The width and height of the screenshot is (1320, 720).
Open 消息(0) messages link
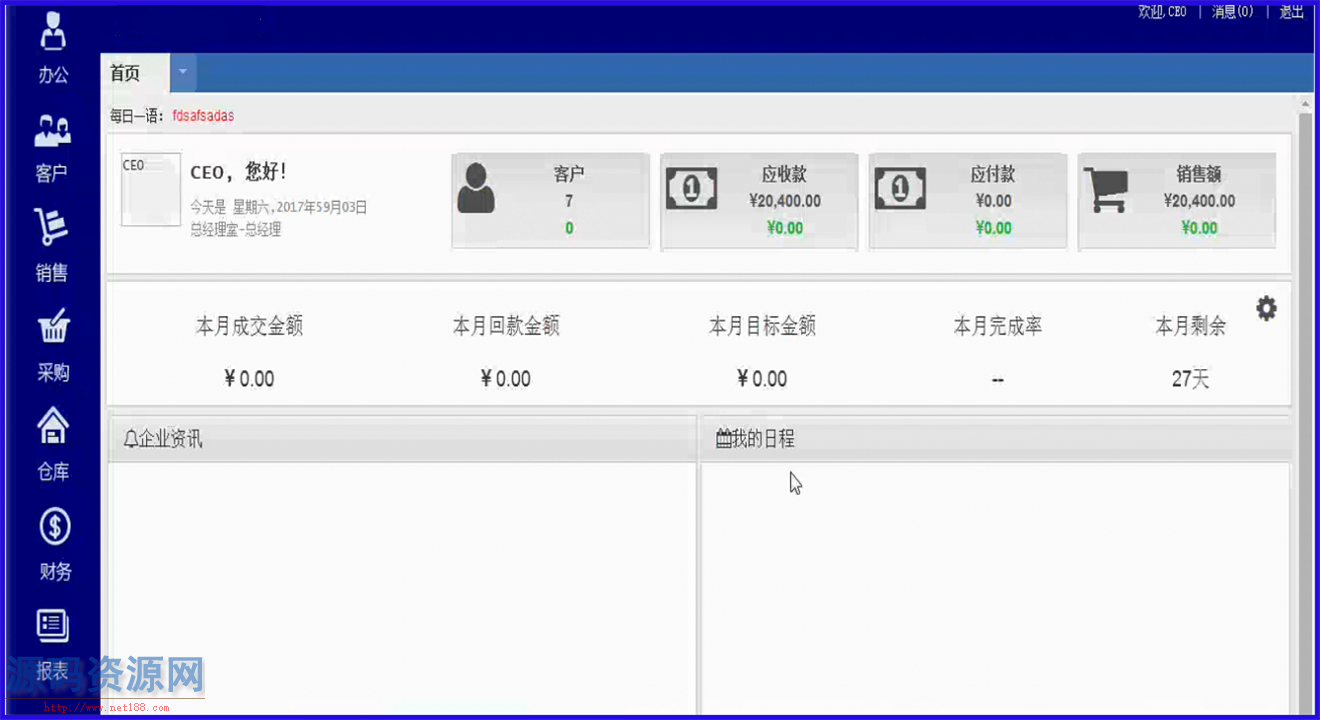coord(1232,12)
